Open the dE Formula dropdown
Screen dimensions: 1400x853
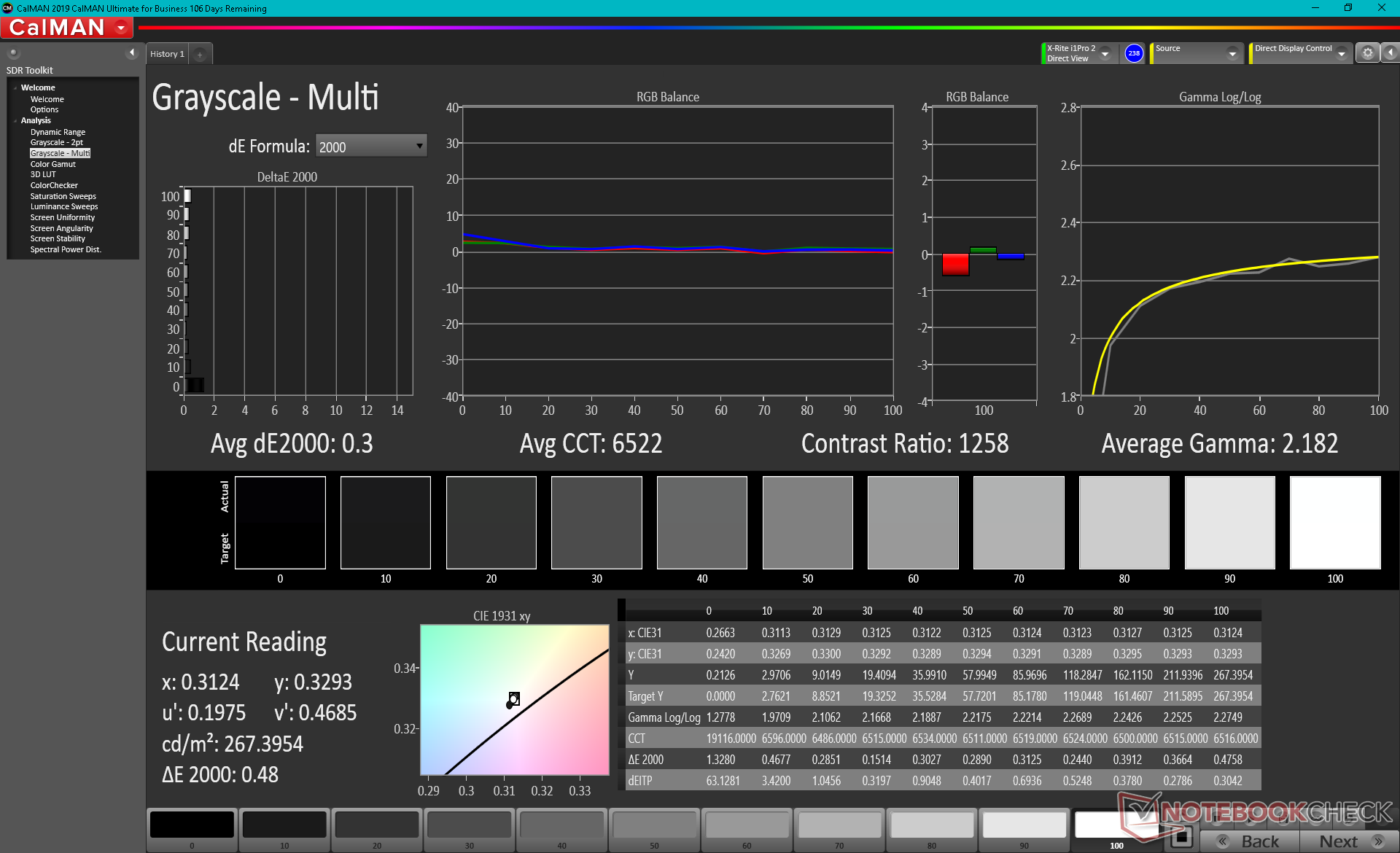370,147
